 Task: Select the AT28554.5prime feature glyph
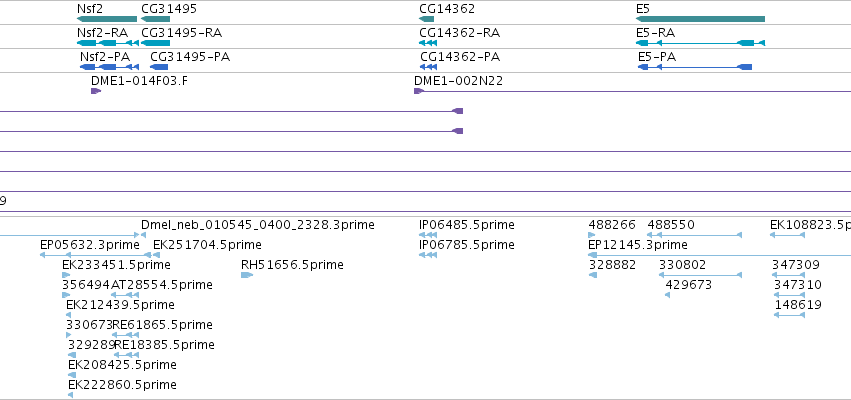(x=125, y=295)
